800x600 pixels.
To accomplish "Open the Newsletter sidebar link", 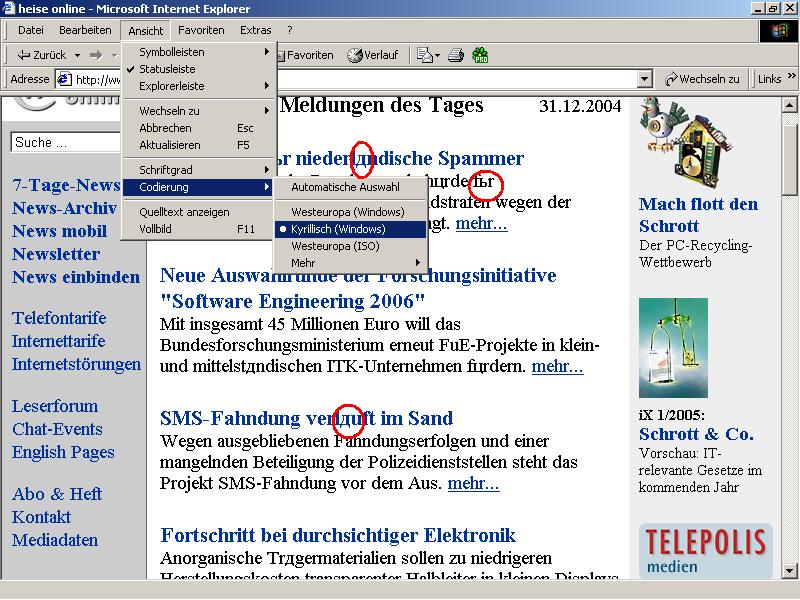I will point(56,254).
